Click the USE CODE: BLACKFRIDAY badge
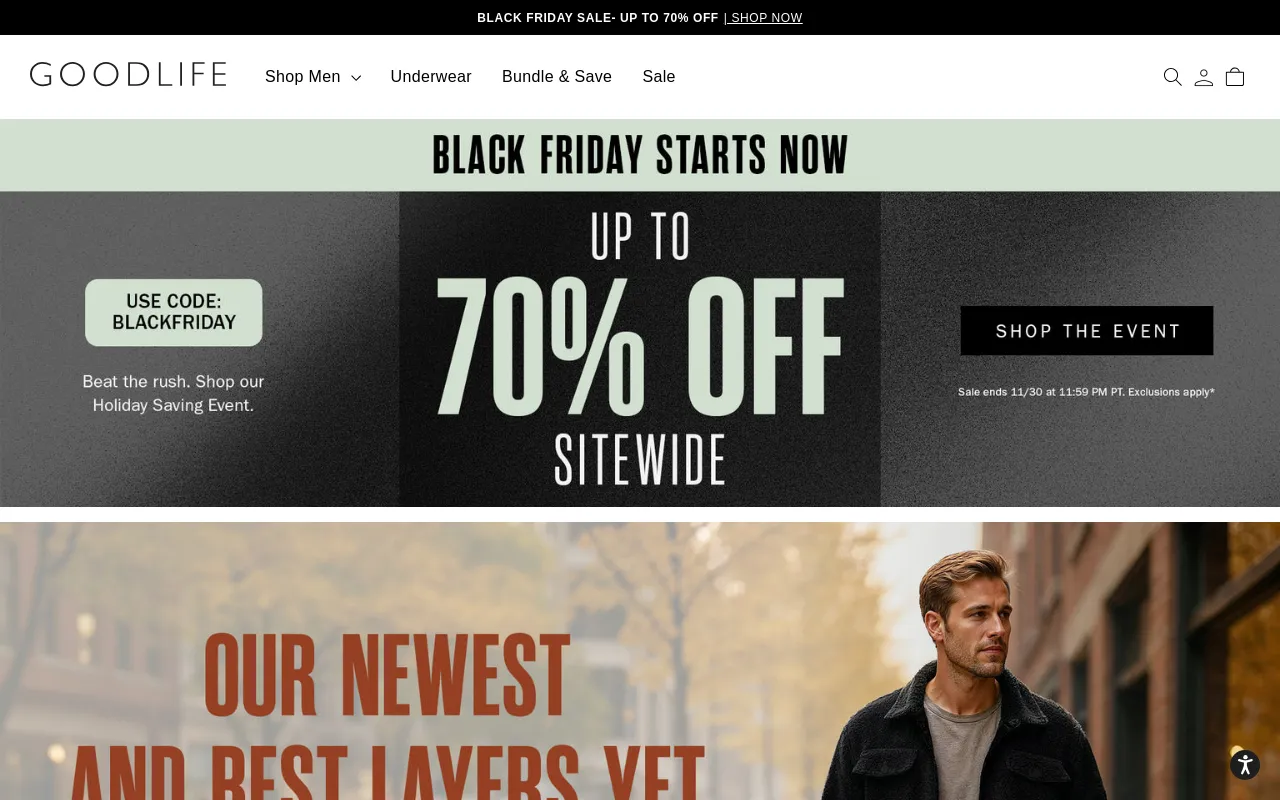 point(174,312)
